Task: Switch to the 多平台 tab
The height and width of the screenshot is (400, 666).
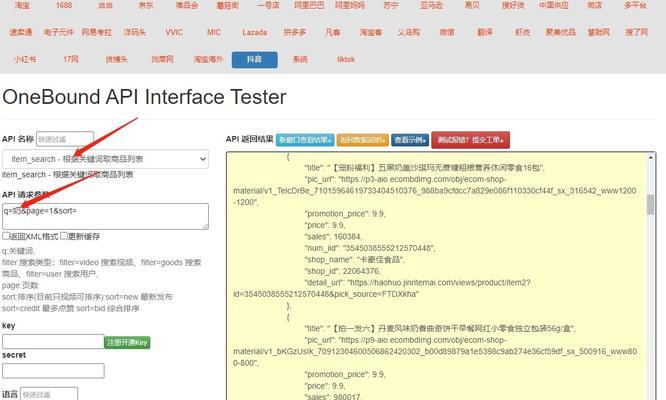Action: [x=635, y=5]
